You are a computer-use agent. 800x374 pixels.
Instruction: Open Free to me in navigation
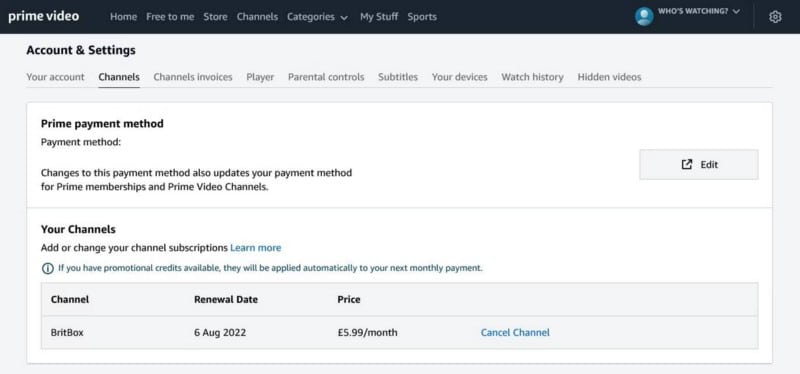[170, 17]
